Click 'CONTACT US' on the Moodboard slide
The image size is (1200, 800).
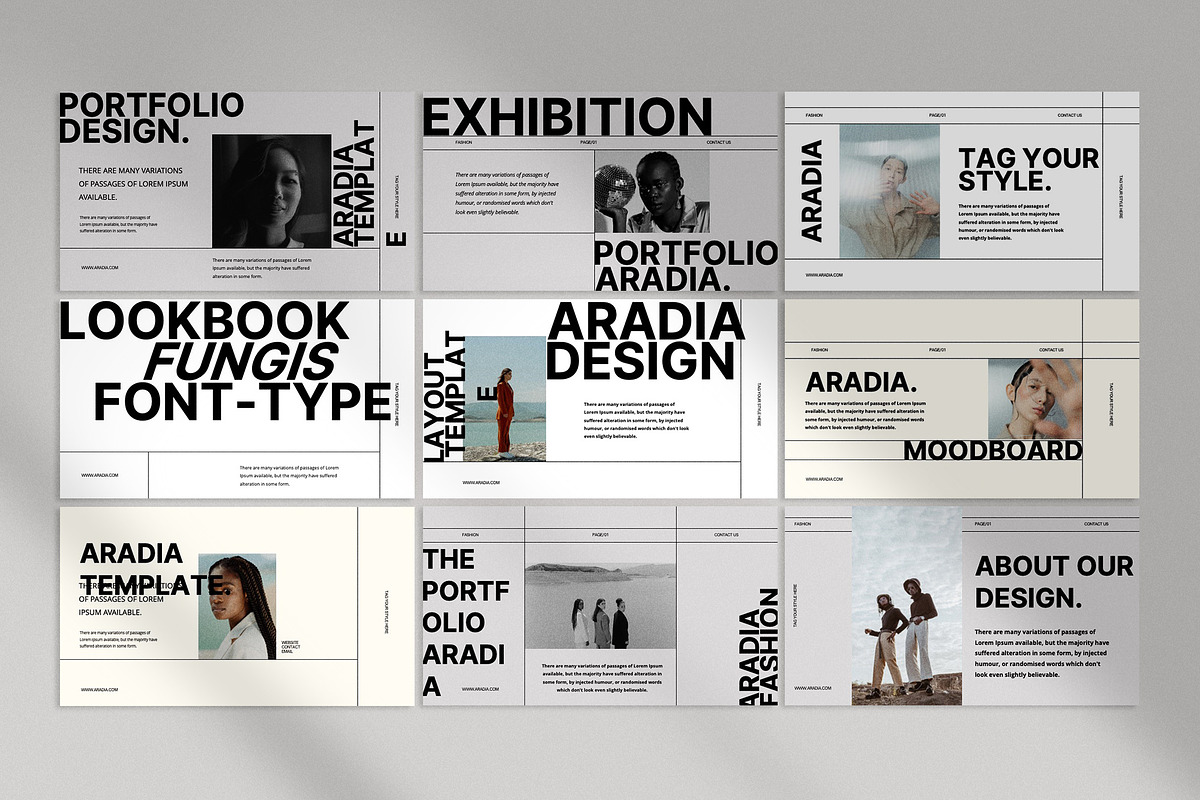pos(1051,350)
